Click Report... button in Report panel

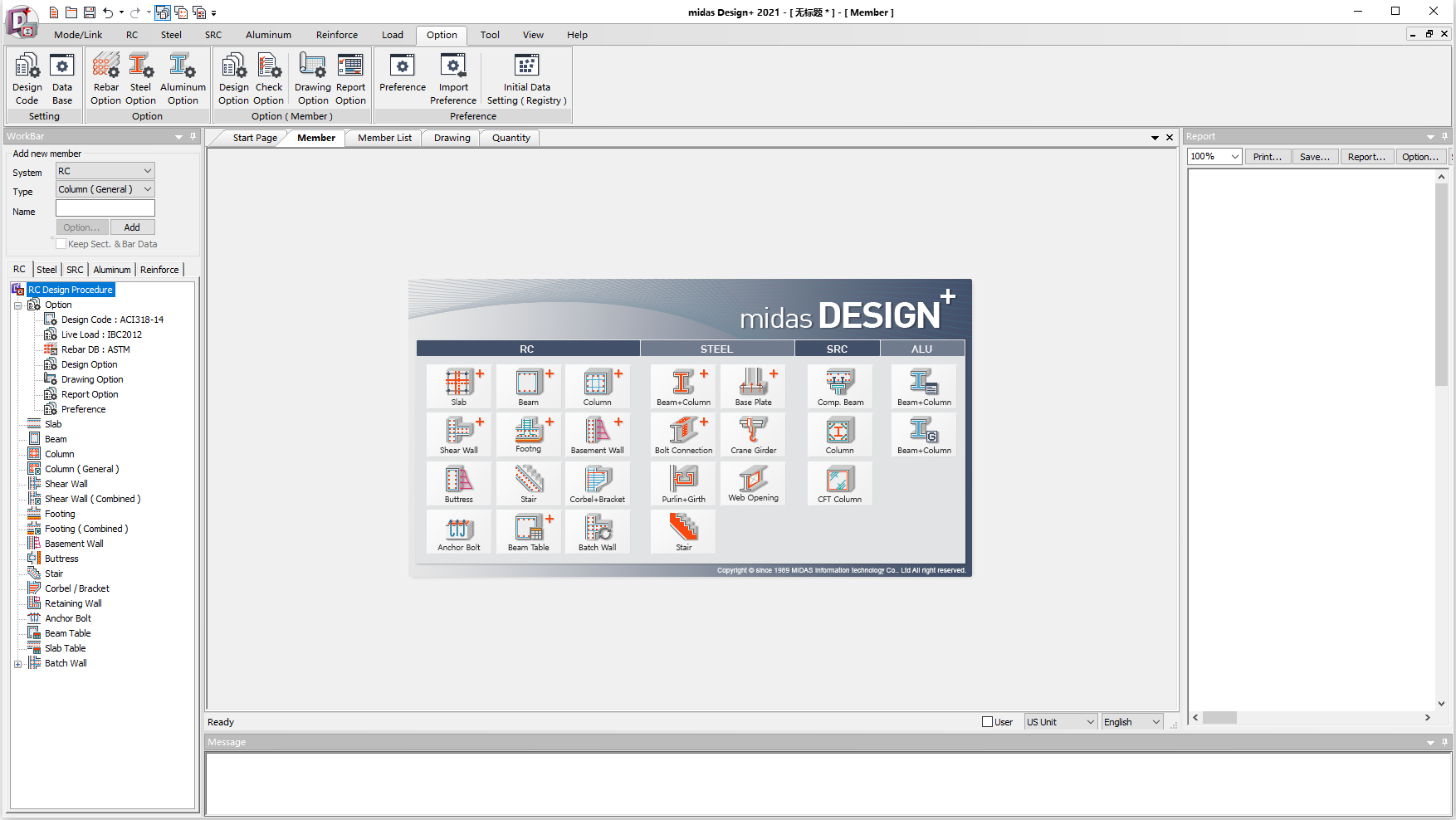pos(1366,156)
